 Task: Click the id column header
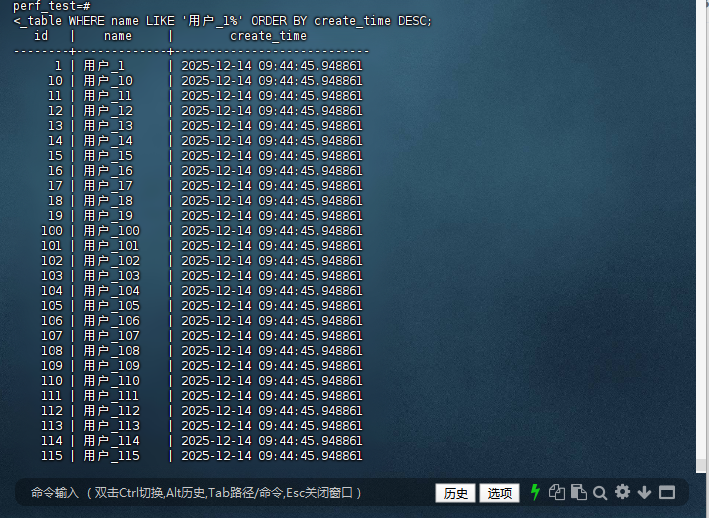[41, 36]
